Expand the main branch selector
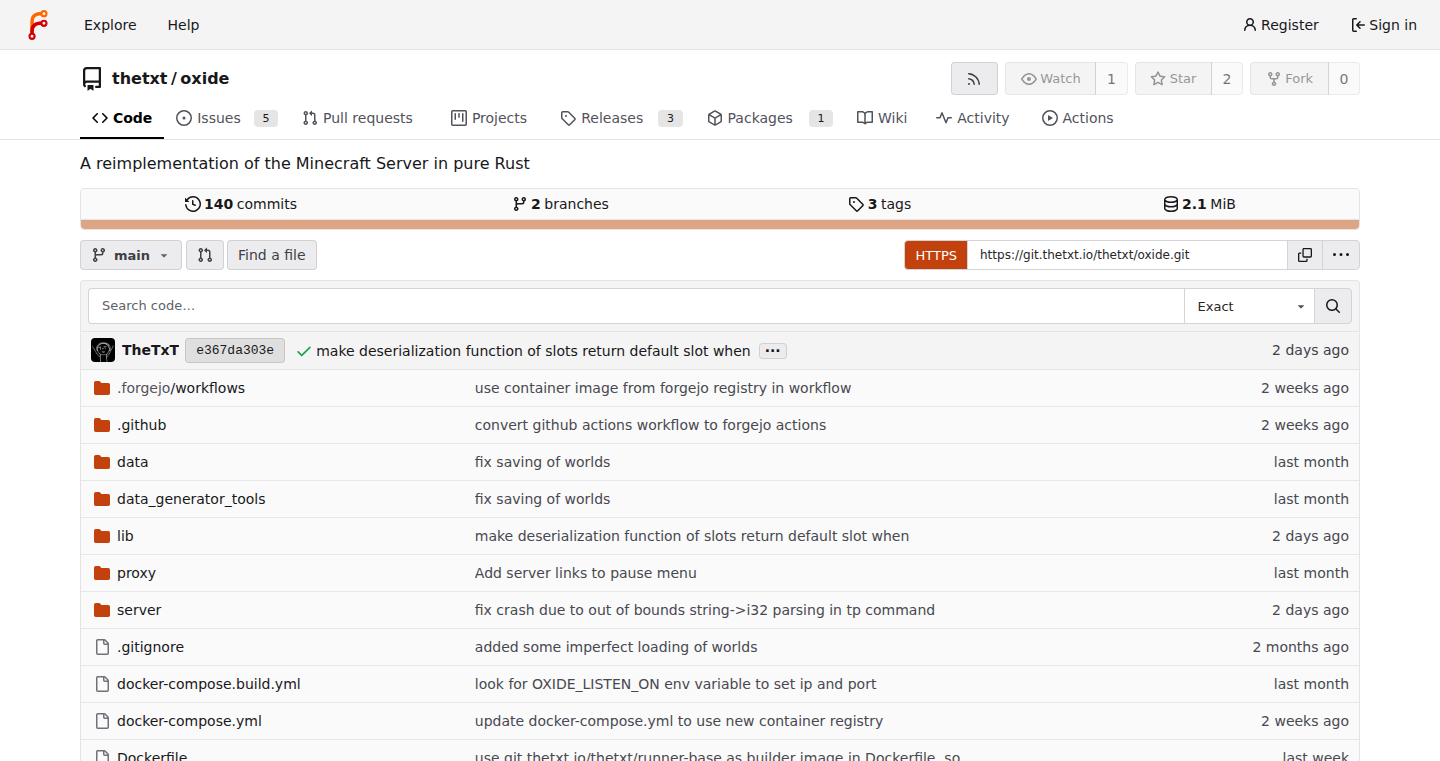The height and width of the screenshot is (761, 1440). (x=131, y=255)
